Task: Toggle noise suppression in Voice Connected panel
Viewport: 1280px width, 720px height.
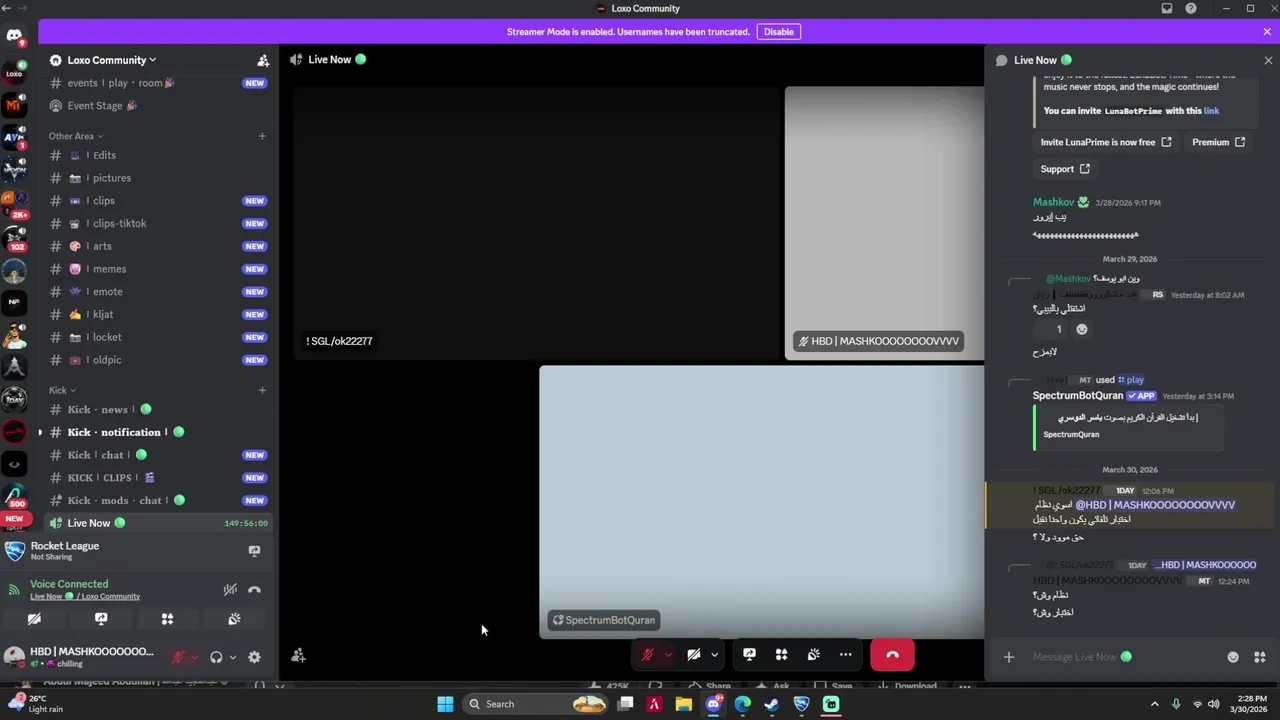Action: (x=230, y=590)
